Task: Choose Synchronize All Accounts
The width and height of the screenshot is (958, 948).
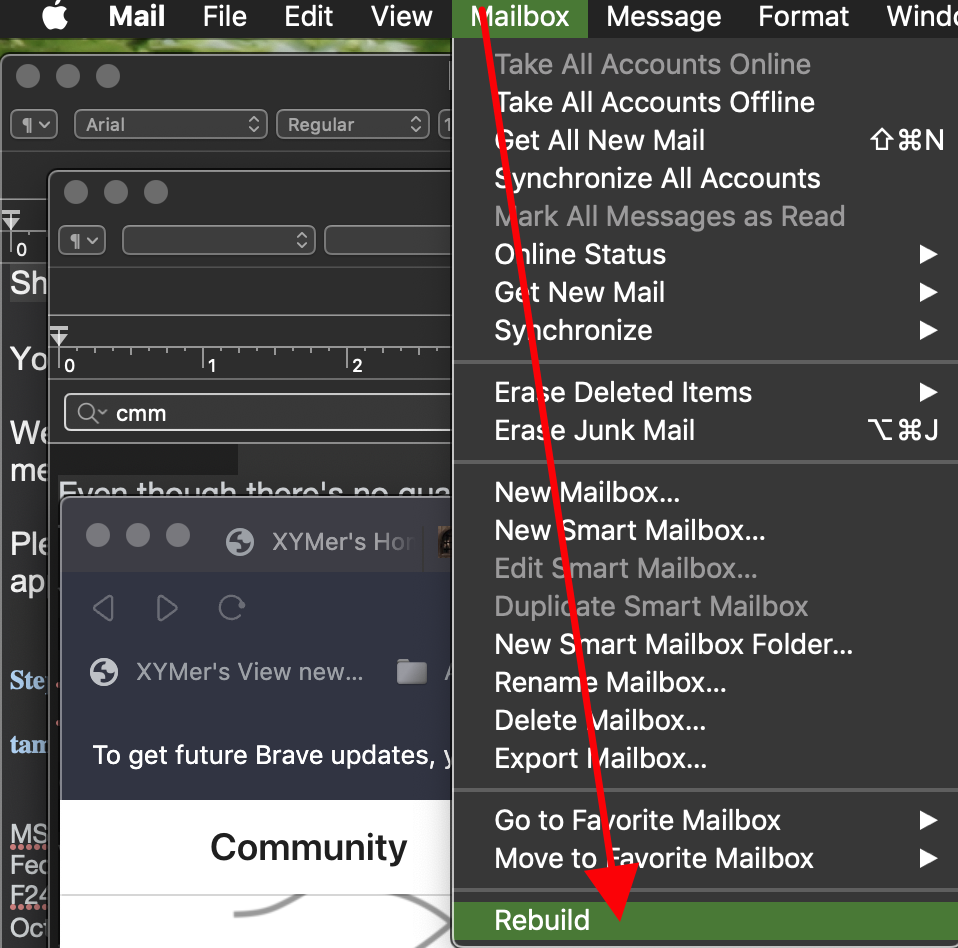Action: (706, 178)
